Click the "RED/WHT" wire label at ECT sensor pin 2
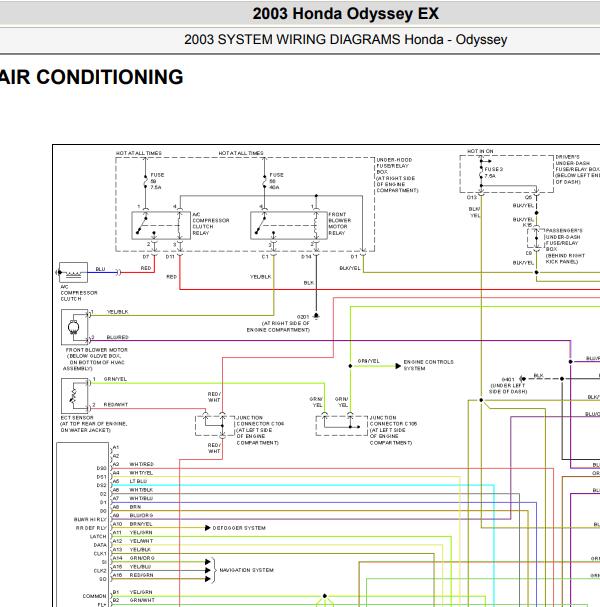This screenshot has width=600, height=607. (115, 405)
